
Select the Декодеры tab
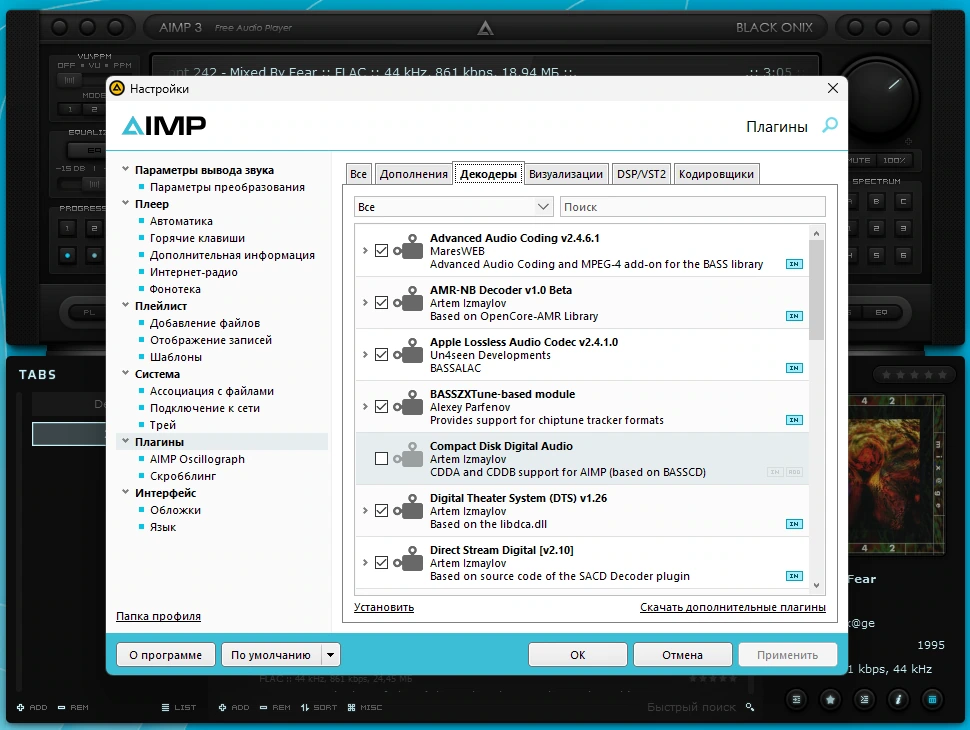488,174
